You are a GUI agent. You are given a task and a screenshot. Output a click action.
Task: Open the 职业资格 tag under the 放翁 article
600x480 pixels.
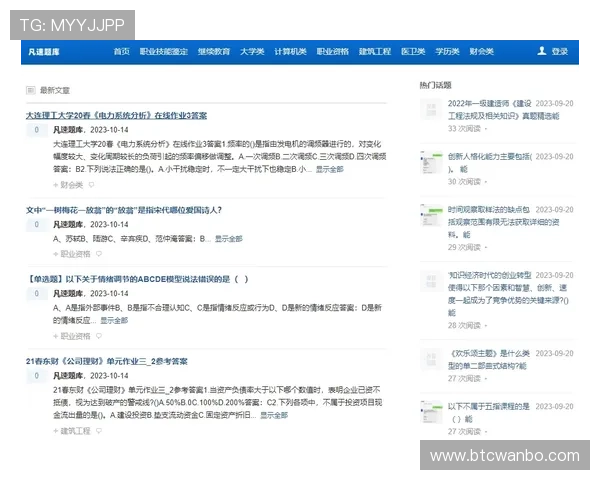pyautogui.click(x=75, y=254)
